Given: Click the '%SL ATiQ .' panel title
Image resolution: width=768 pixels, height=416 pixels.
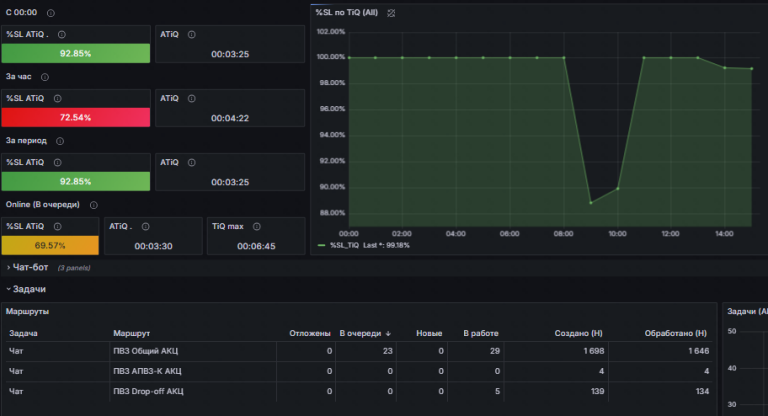Looking at the screenshot, I should click(x=27, y=35).
